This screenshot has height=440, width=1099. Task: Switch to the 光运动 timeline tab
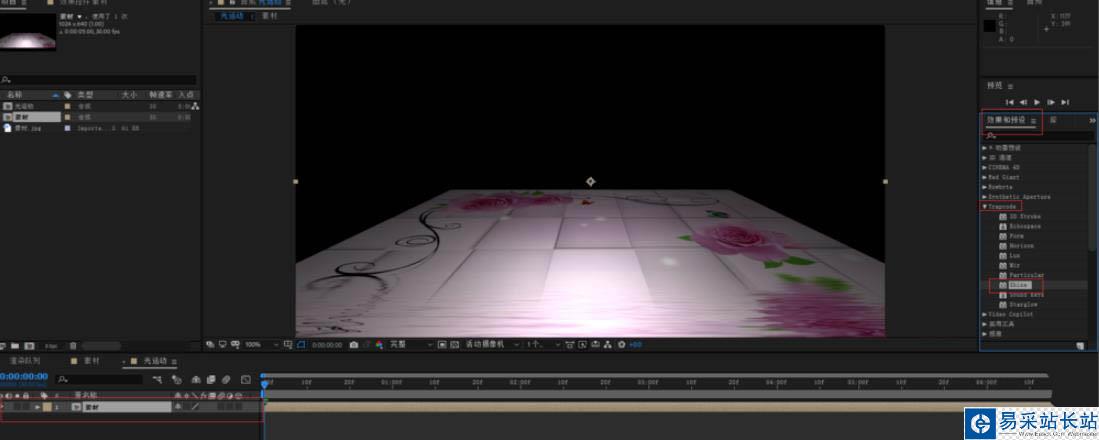[x=156, y=361]
